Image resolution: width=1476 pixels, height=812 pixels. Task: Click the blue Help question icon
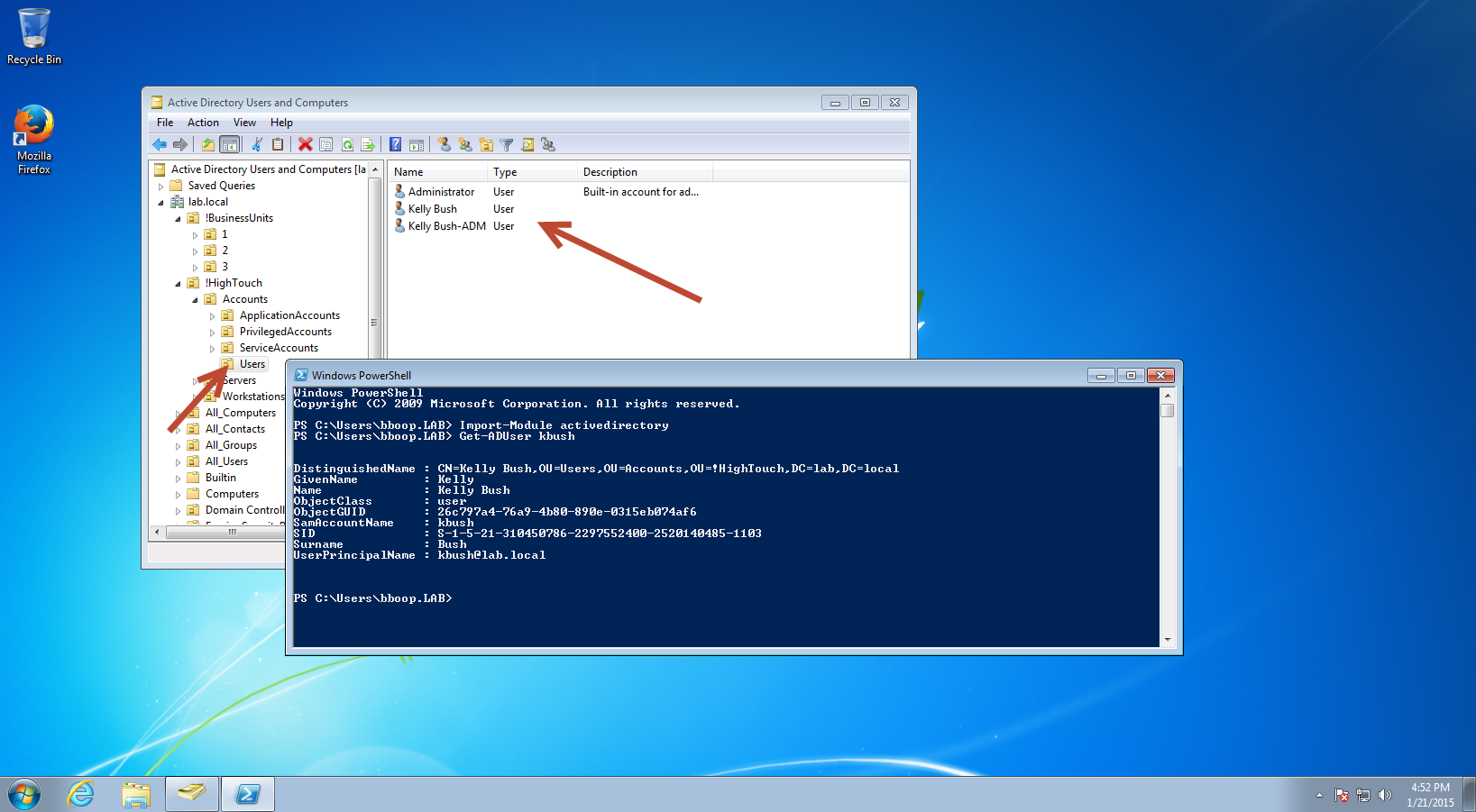[x=395, y=144]
